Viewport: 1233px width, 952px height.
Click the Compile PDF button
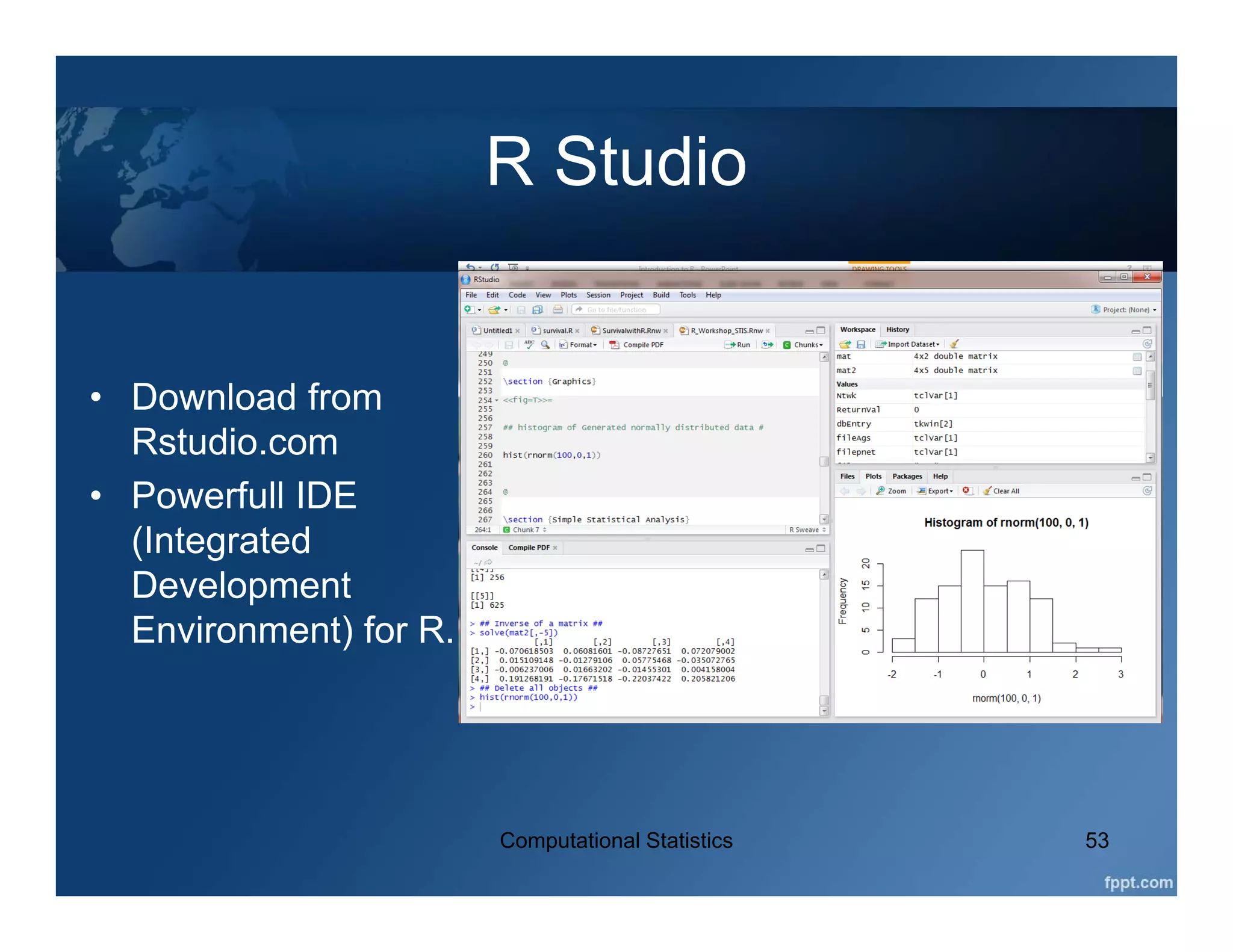coord(637,345)
